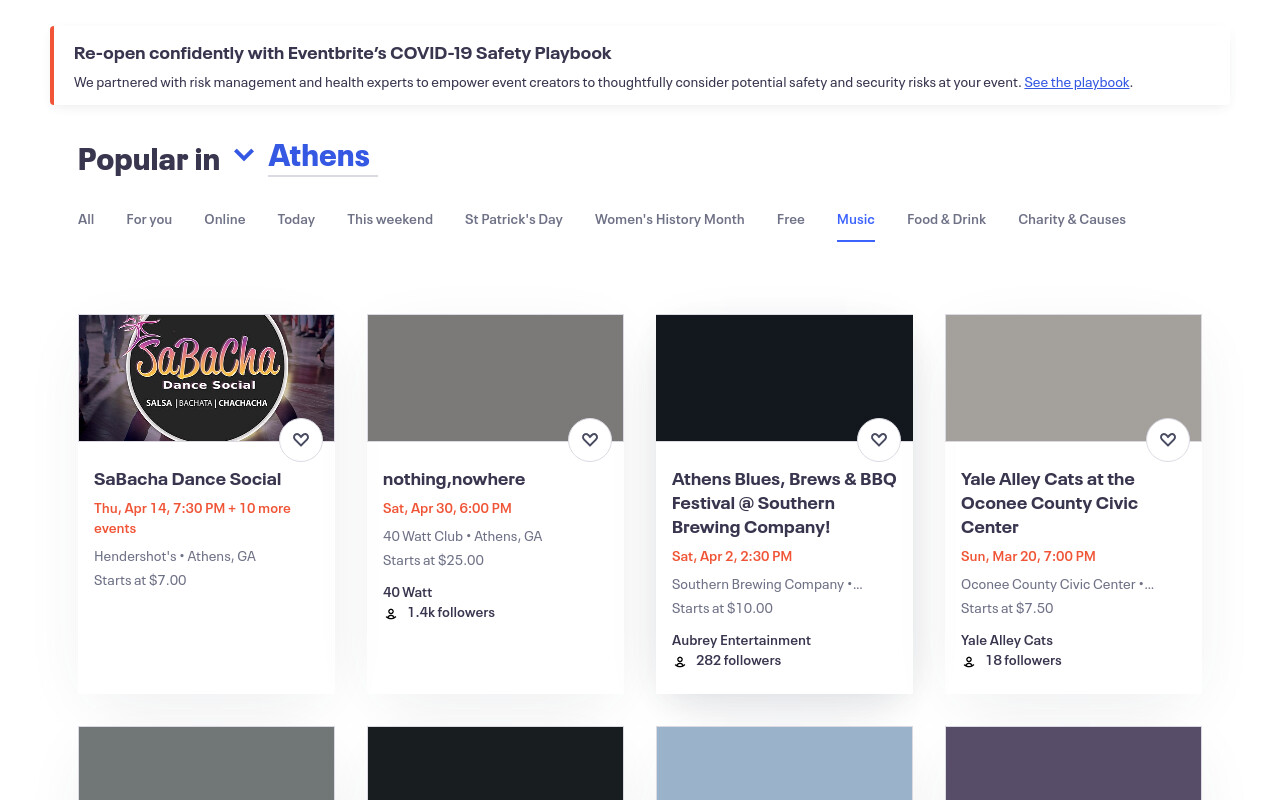
Task: Click the Sat, Apr 30, 6:00 PM date
Action: tap(447, 508)
